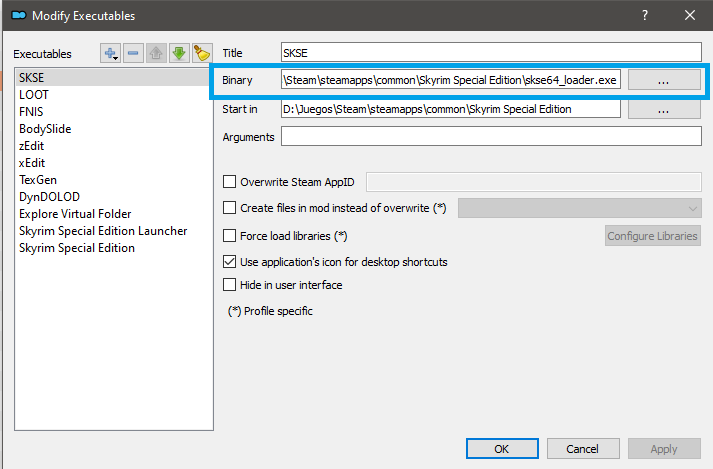Click the Cancel button
713x469 pixels.
(583, 449)
